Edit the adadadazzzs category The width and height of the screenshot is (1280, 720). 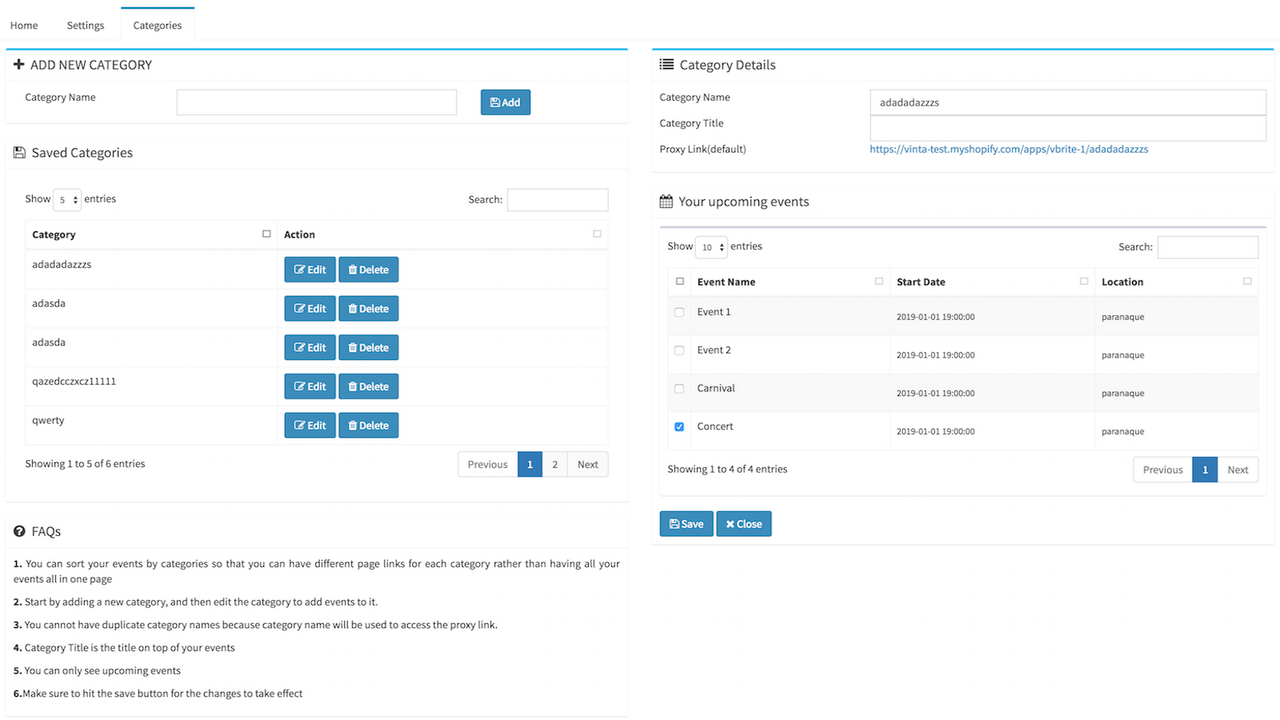(x=310, y=269)
